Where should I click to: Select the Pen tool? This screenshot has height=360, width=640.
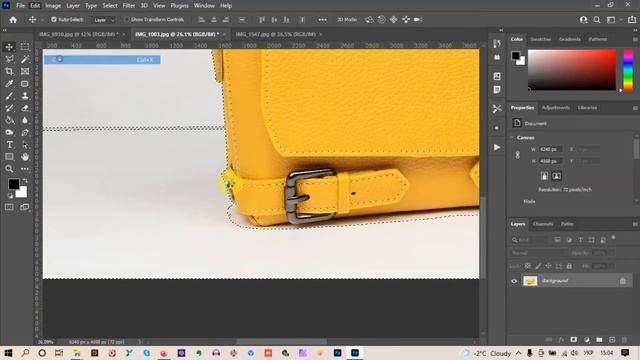tap(25, 133)
